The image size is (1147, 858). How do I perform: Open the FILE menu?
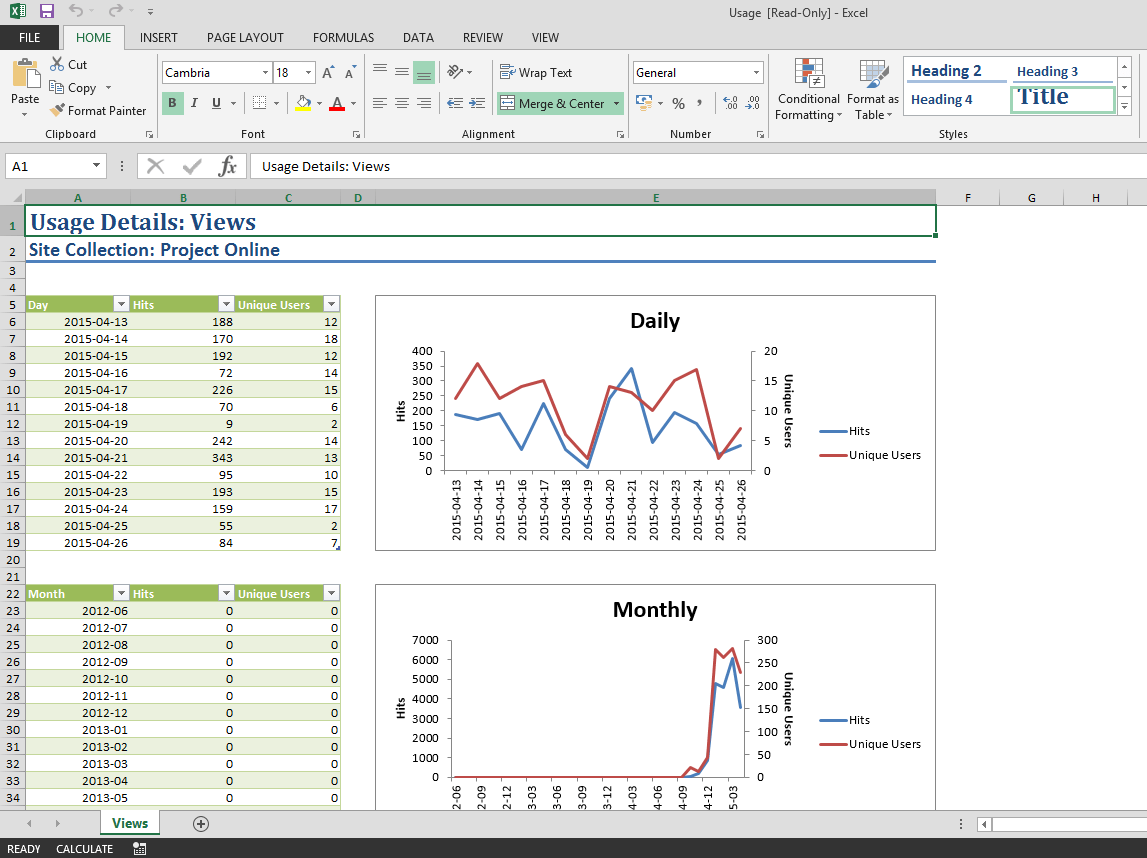[x=30, y=37]
